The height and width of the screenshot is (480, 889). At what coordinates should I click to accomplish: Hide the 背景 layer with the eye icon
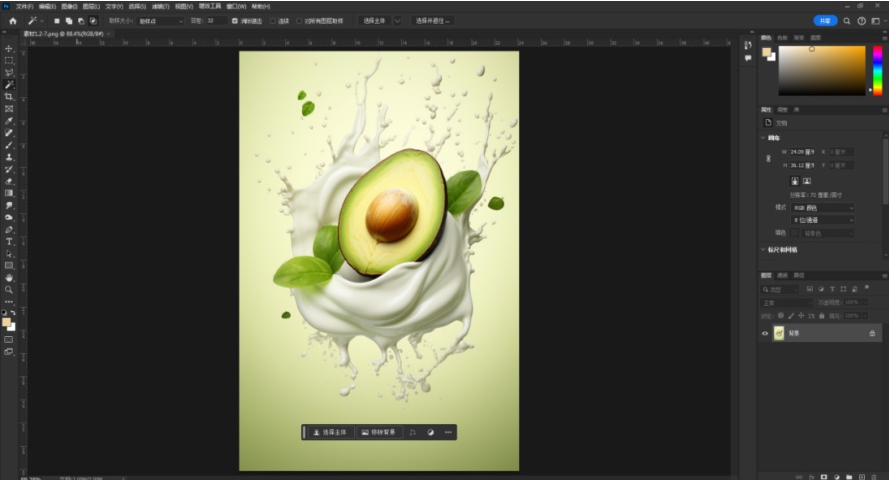(766, 333)
